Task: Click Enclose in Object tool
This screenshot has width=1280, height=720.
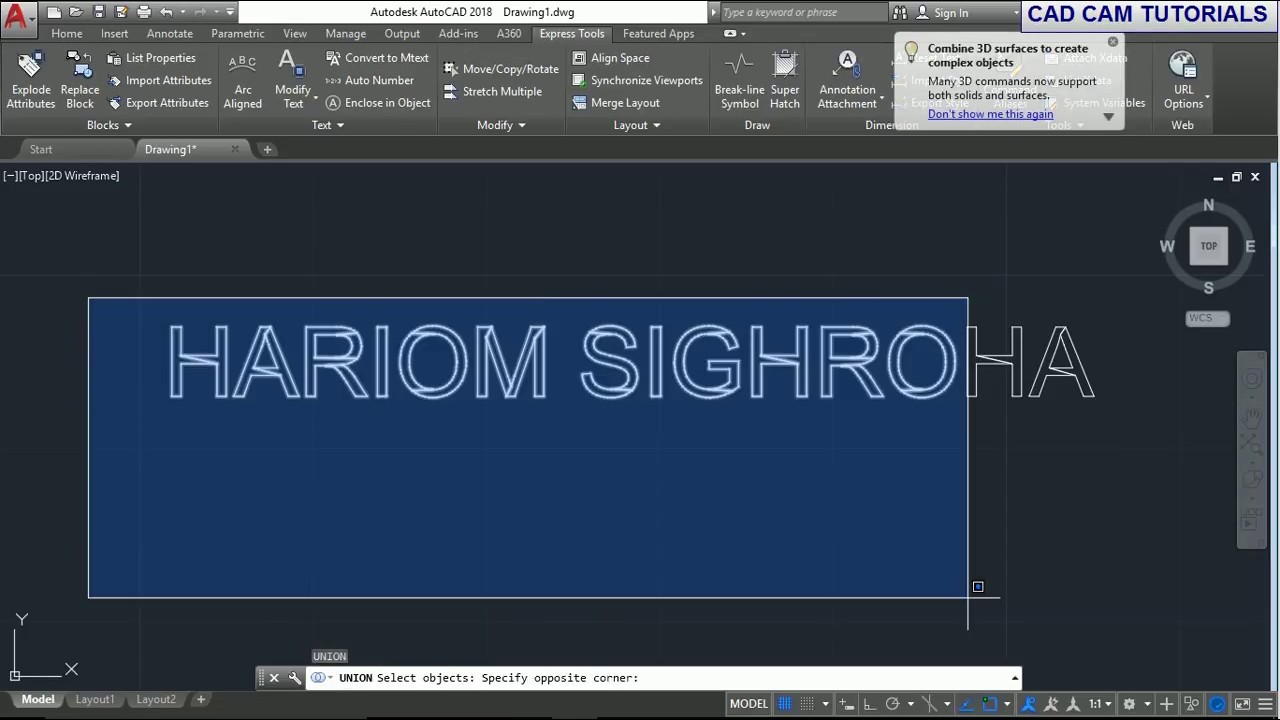Action: 378,103
